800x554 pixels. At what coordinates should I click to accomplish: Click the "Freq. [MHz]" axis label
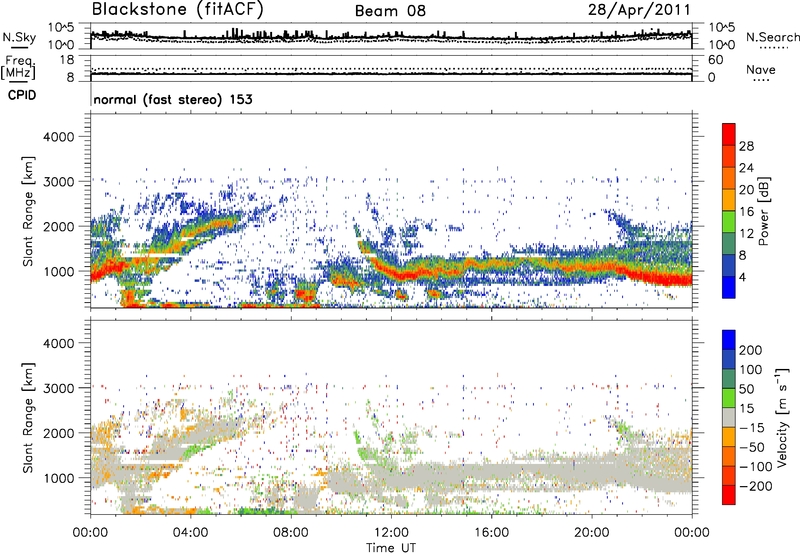tap(18, 67)
